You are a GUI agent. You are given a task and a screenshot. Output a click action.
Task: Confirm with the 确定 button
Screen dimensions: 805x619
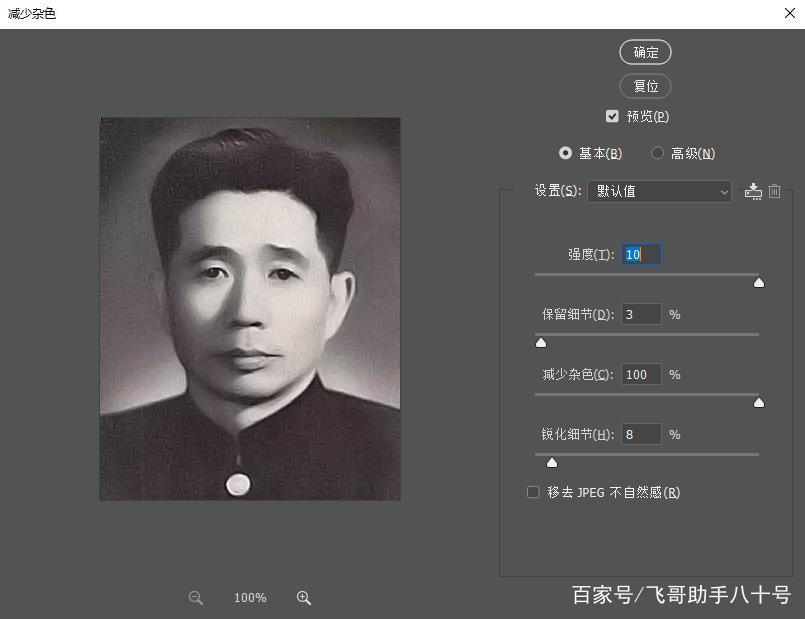(645, 52)
